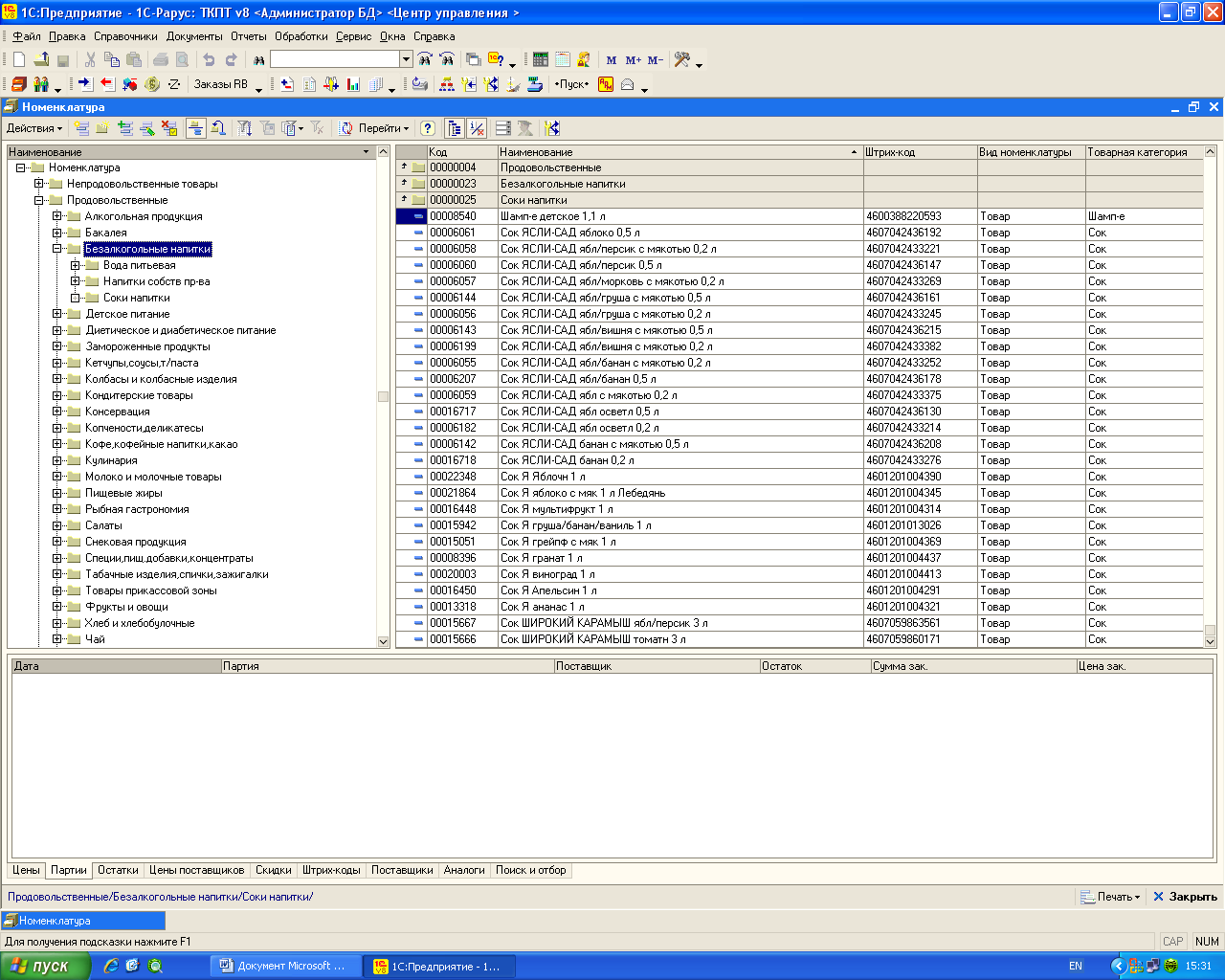
Task: Click the barcode cell 4600388220593
Action: pos(920,216)
